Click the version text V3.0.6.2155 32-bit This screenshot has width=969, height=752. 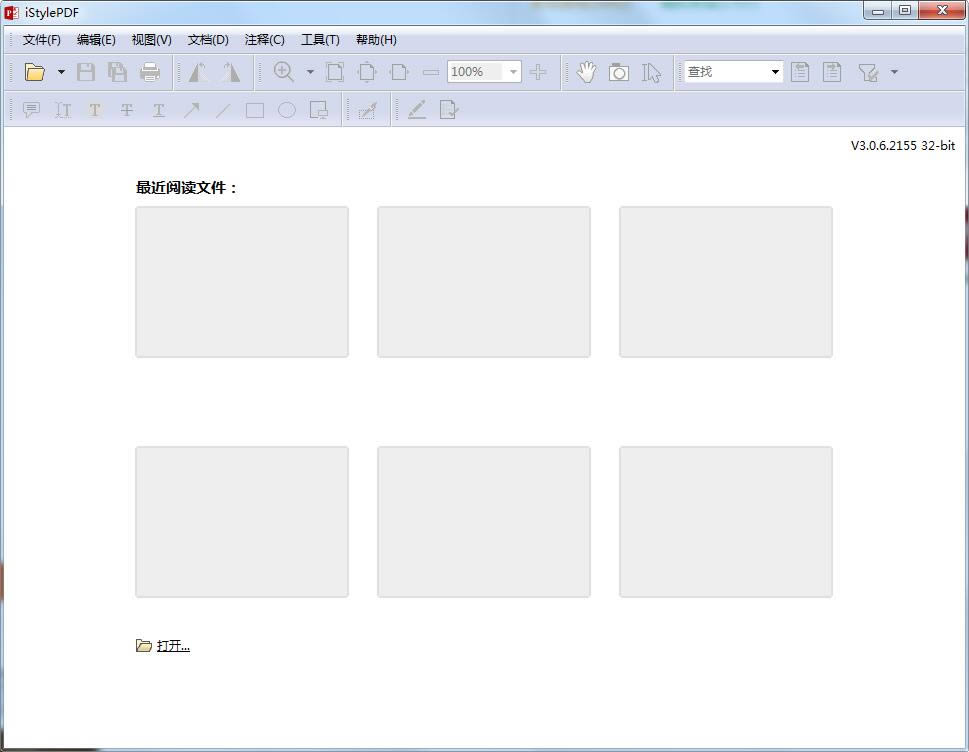(903, 146)
